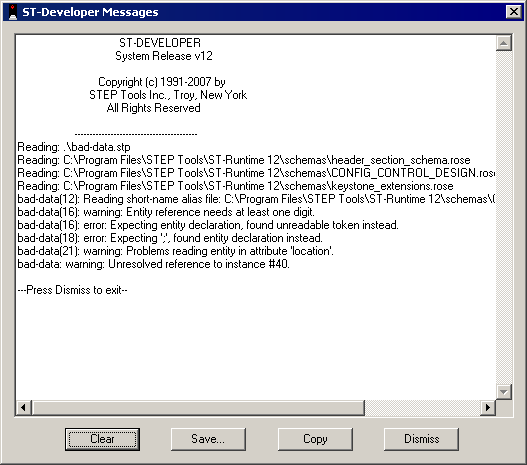
Task: Copy messages with the Copy button
Action: 315,439
